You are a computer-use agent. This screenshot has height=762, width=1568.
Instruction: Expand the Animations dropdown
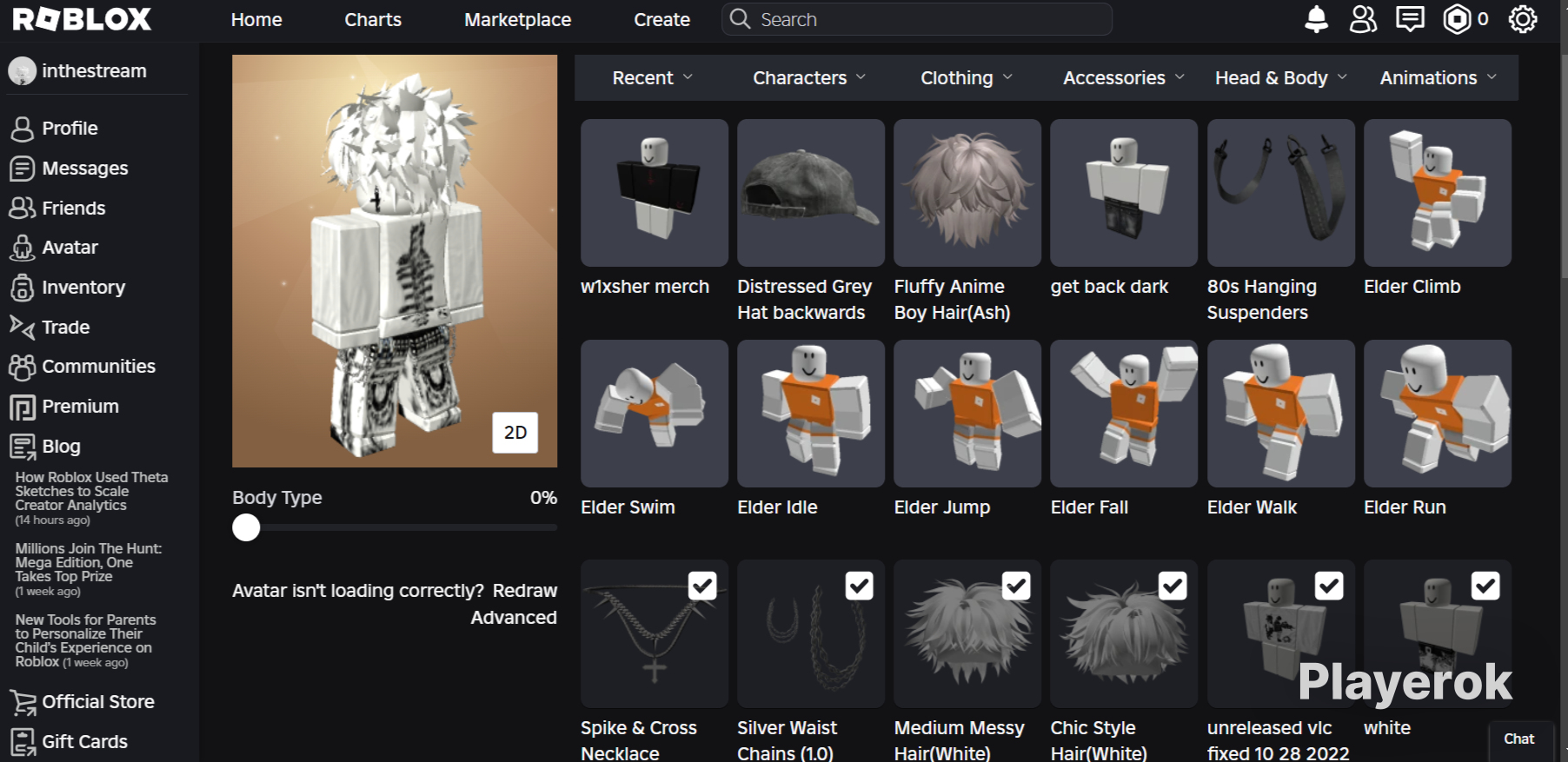click(x=1438, y=78)
